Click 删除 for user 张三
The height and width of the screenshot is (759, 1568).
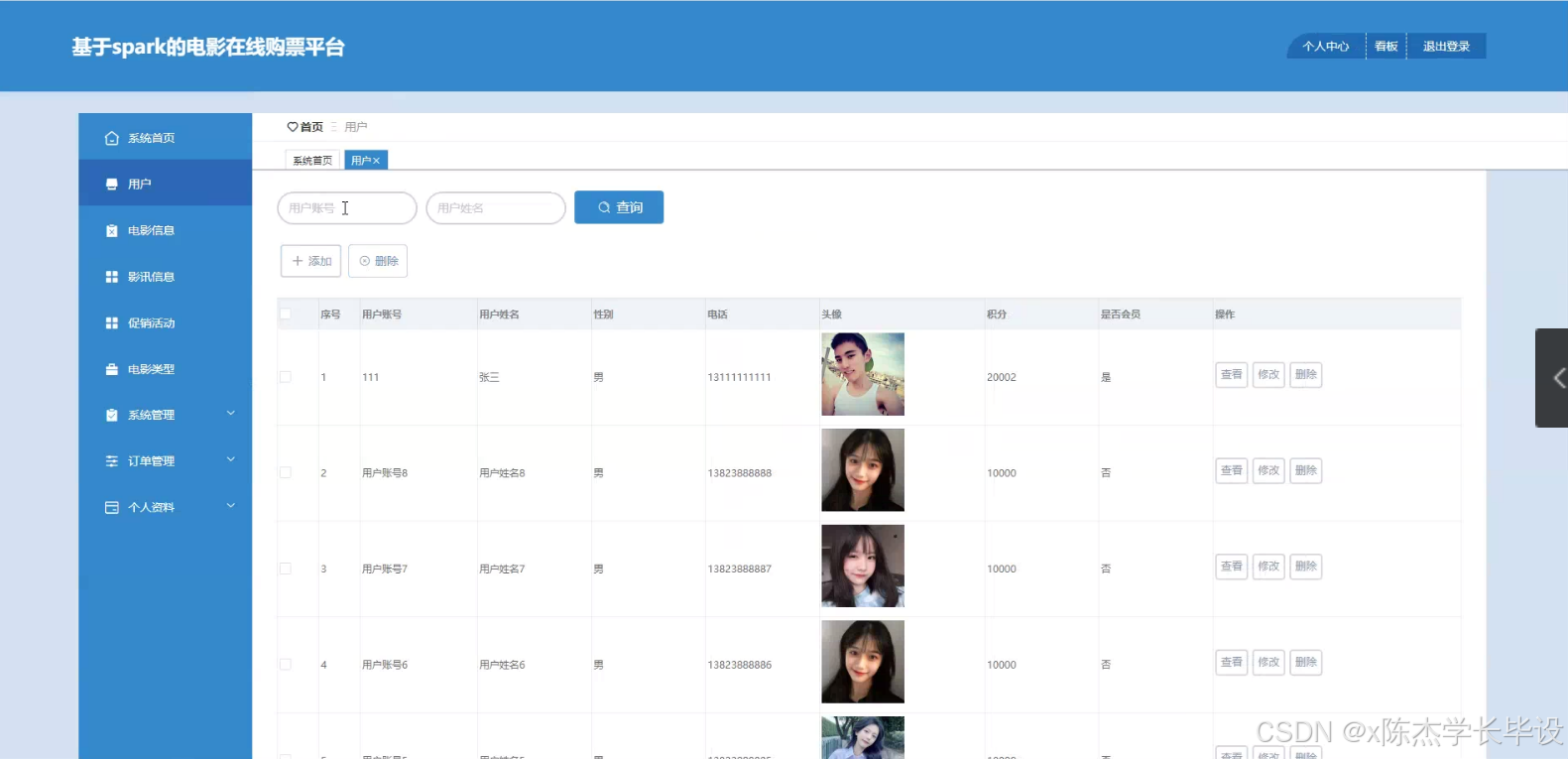[1306, 375]
